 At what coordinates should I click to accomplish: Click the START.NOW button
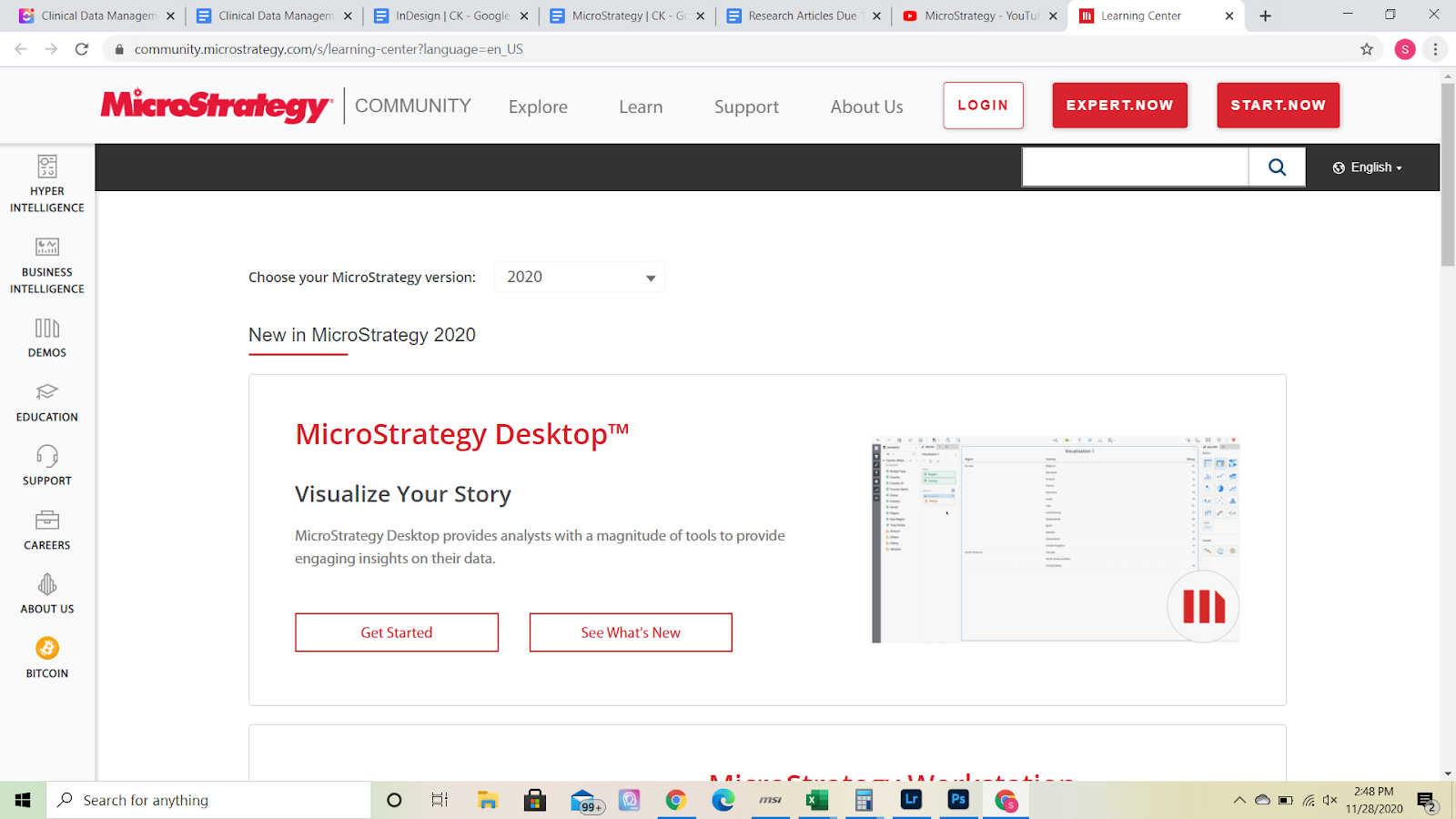point(1278,106)
